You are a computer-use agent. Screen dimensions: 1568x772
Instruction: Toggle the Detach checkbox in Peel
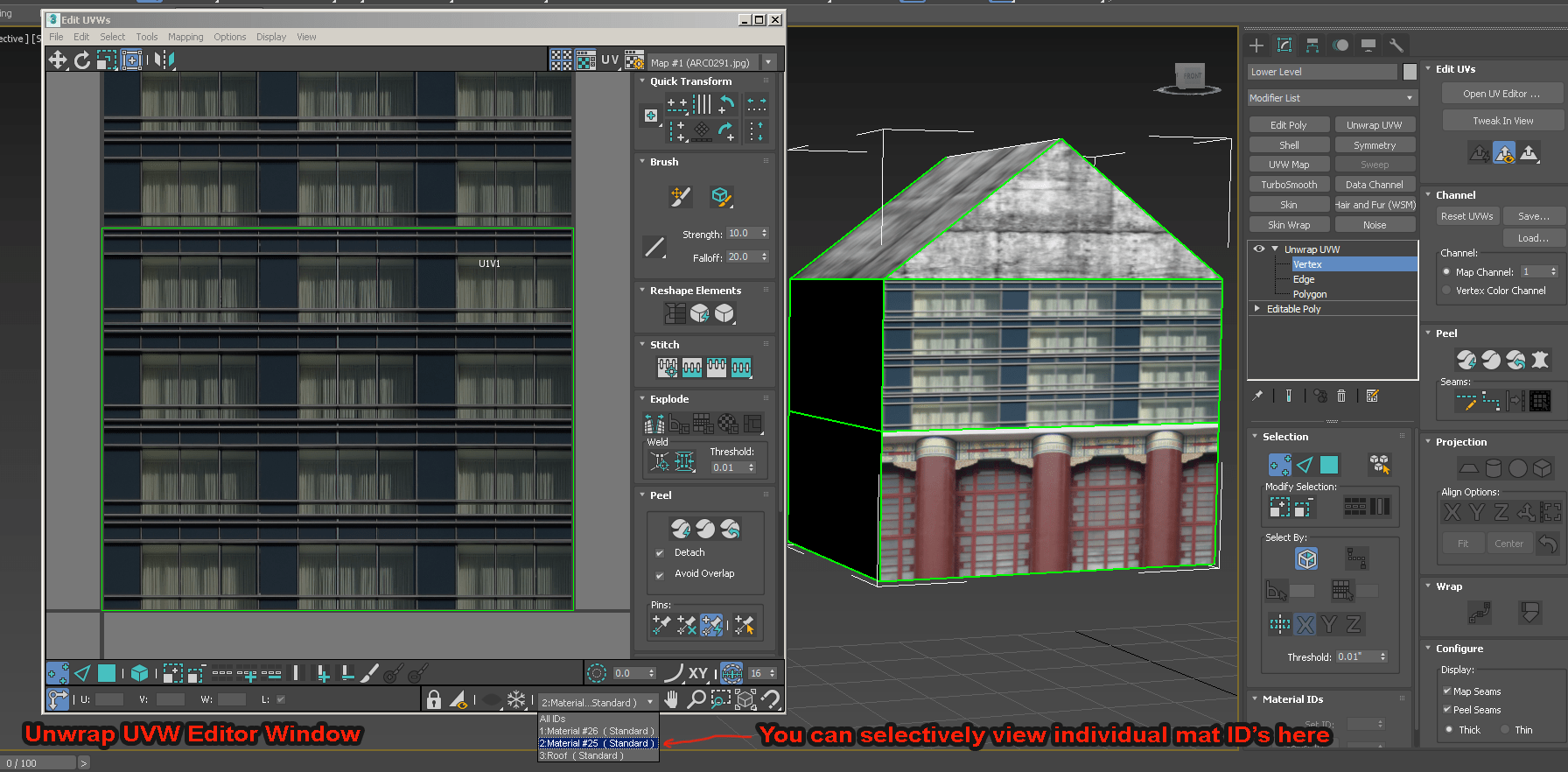click(660, 553)
